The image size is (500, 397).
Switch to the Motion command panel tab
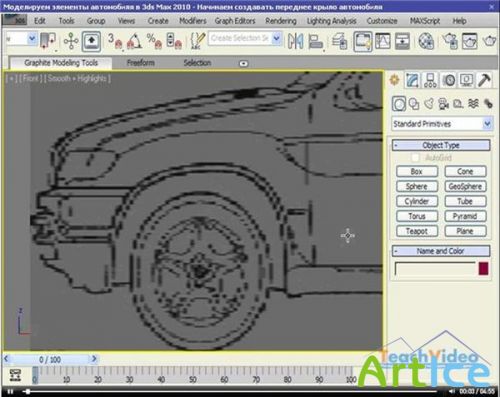click(x=449, y=80)
